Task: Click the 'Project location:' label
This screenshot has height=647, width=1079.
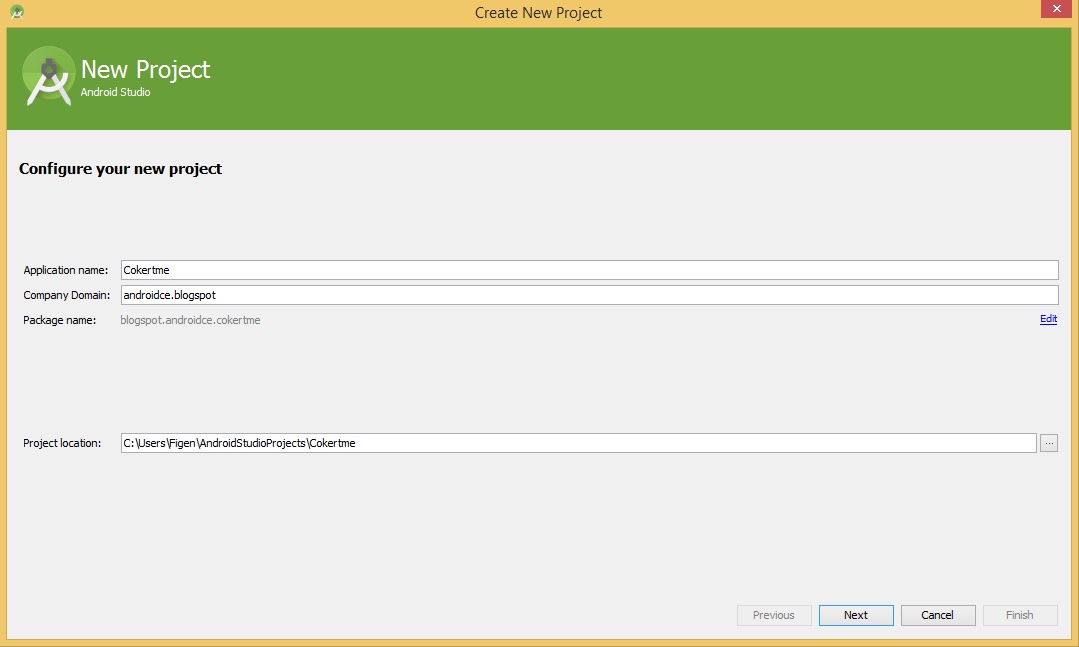Action: 62,443
